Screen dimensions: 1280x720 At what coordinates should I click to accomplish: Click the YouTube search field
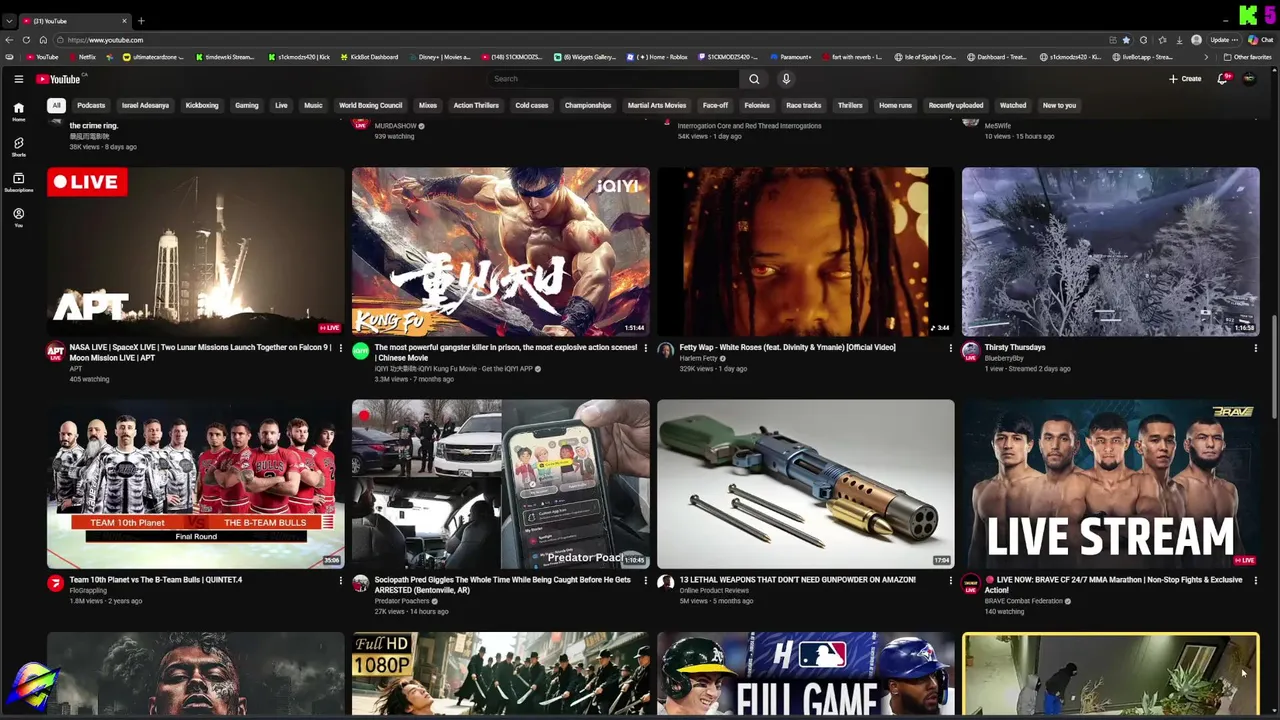coord(614,79)
